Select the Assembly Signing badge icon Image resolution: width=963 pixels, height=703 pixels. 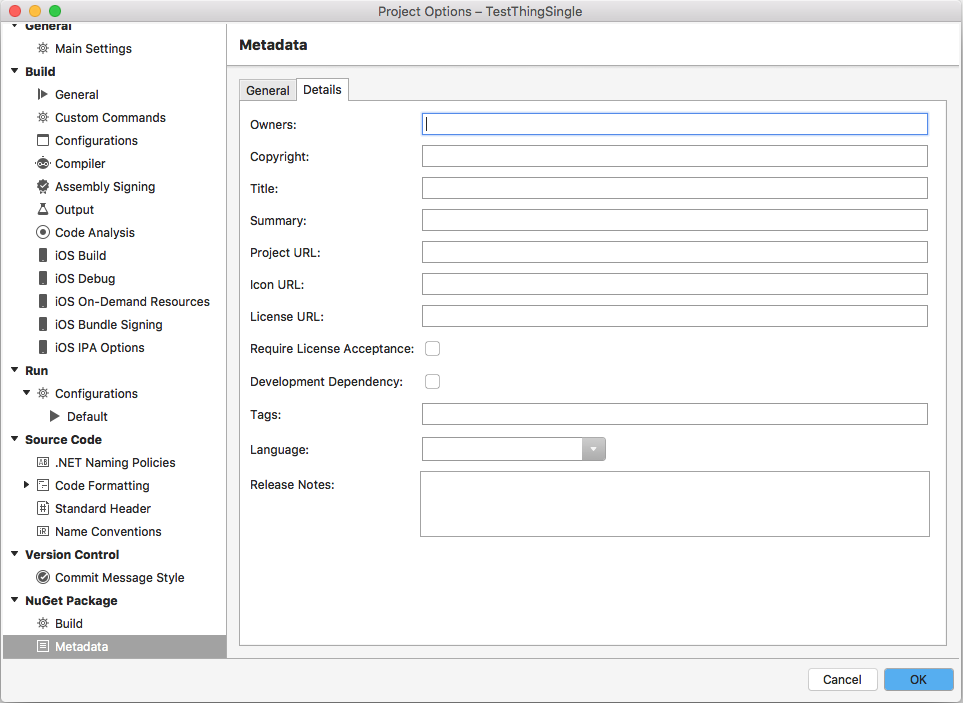pyautogui.click(x=42, y=186)
